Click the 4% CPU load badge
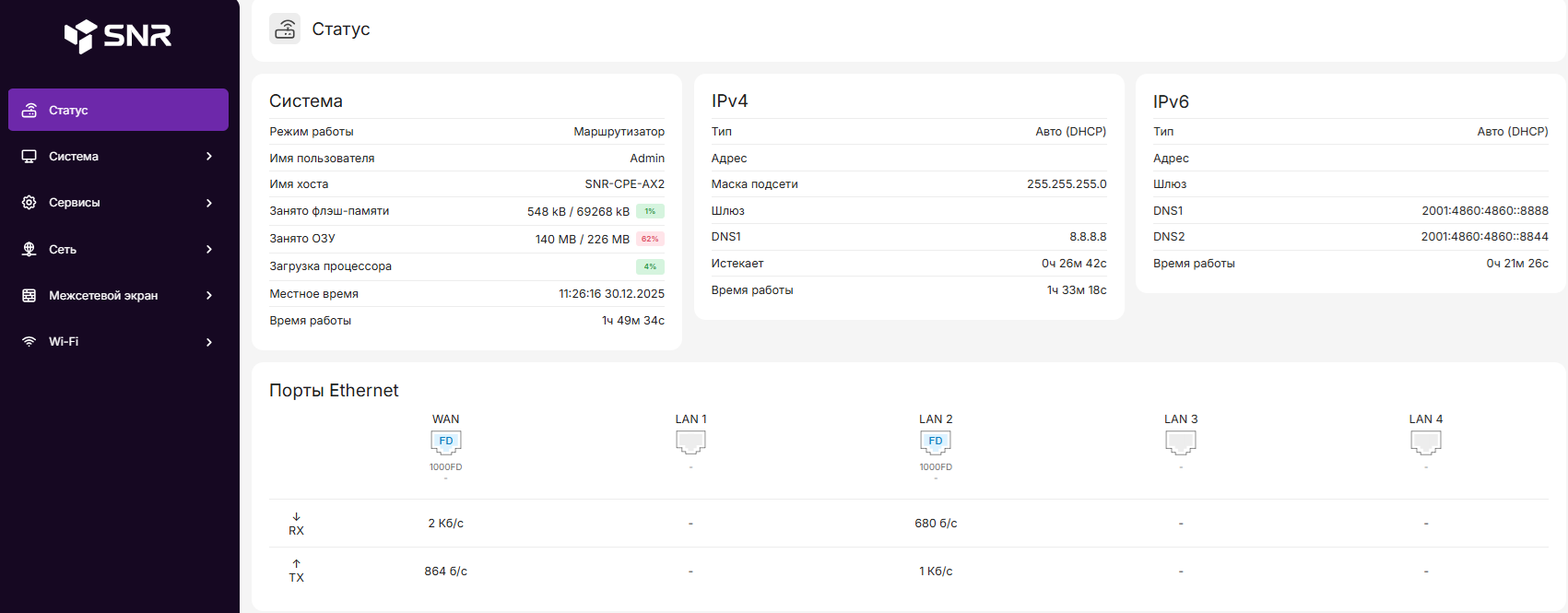This screenshot has width=1568, height=613. coord(650,266)
